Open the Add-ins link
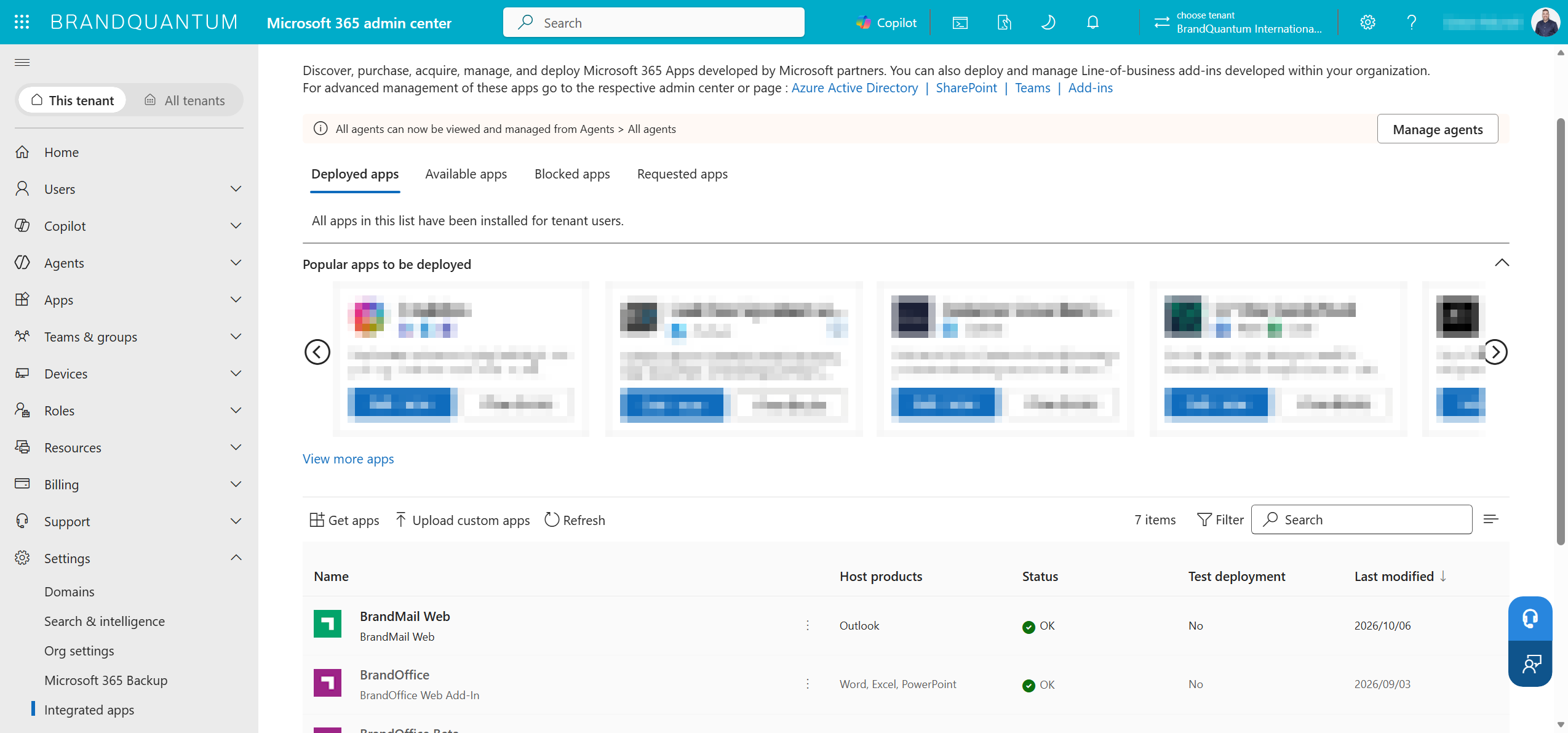 [1090, 88]
